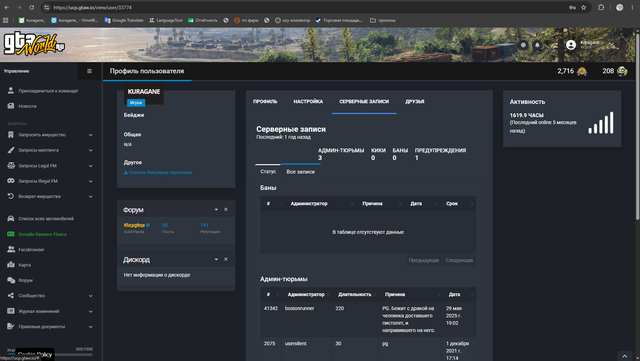Click the Запросить имущество building icon
The width and height of the screenshot is (640, 361).
point(11,135)
